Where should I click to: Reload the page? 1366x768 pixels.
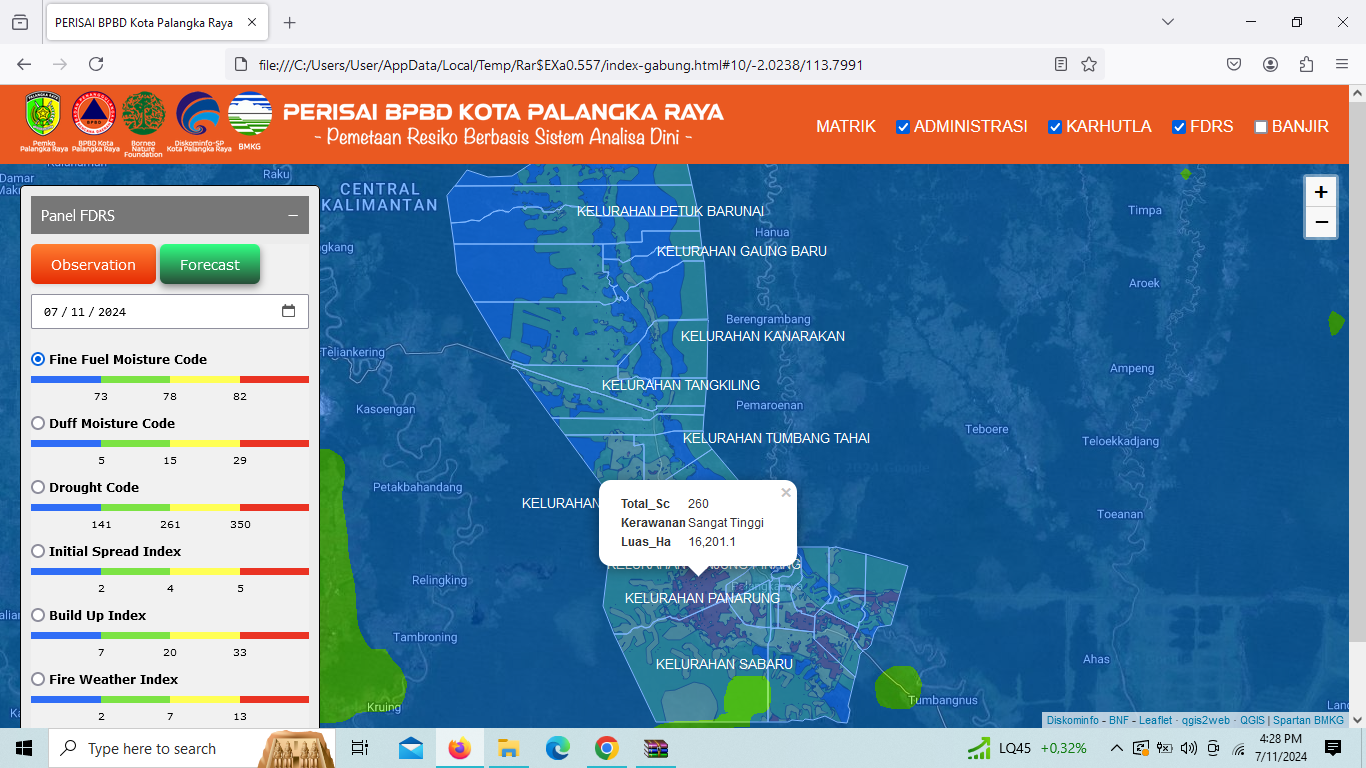(96, 64)
